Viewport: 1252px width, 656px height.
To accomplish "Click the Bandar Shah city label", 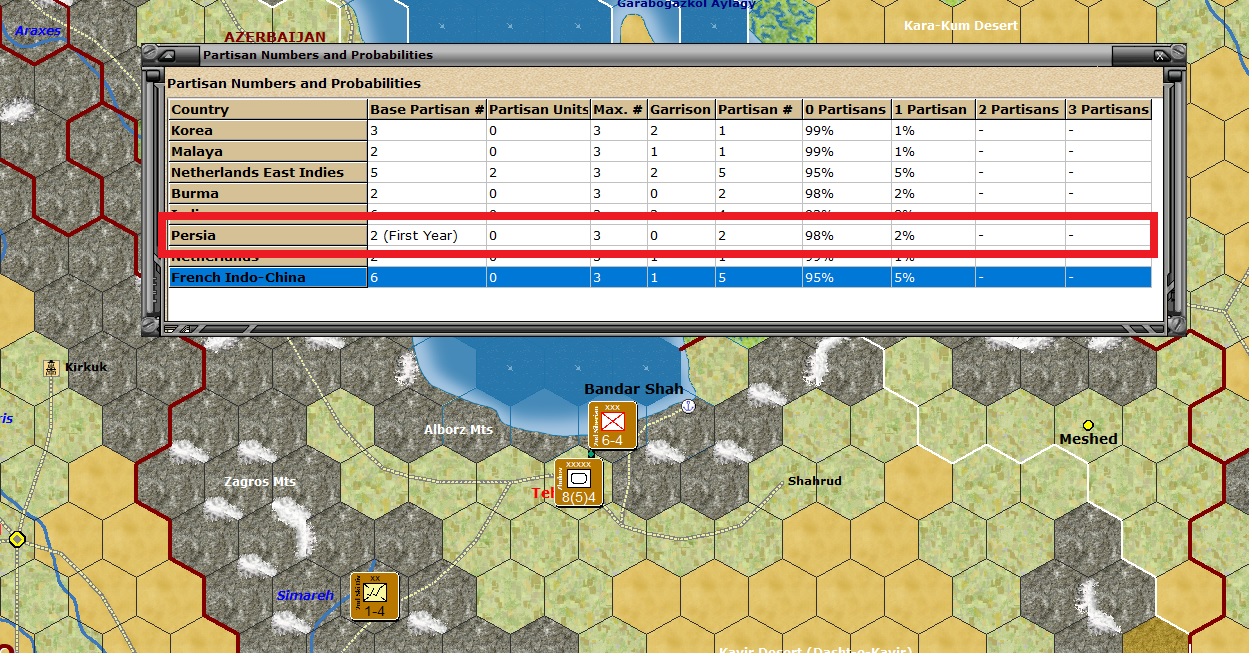I will click(634, 389).
